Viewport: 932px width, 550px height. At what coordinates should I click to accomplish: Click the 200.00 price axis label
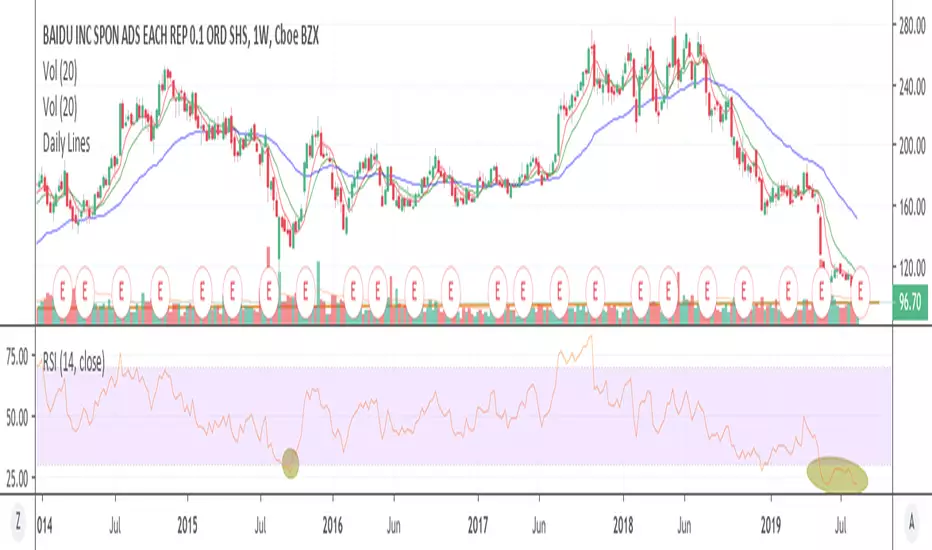(x=912, y=145)
